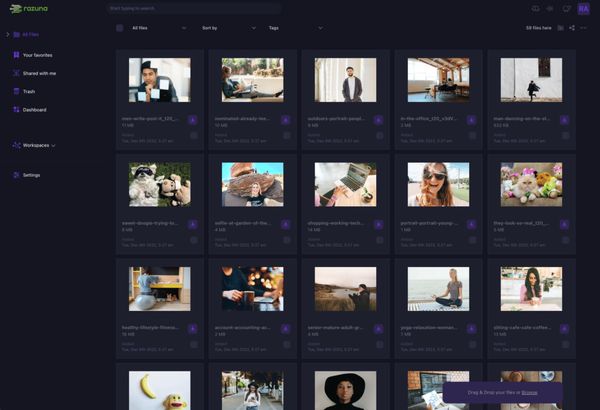
Task: Open the Sort by dropdown
Action: 228,28
